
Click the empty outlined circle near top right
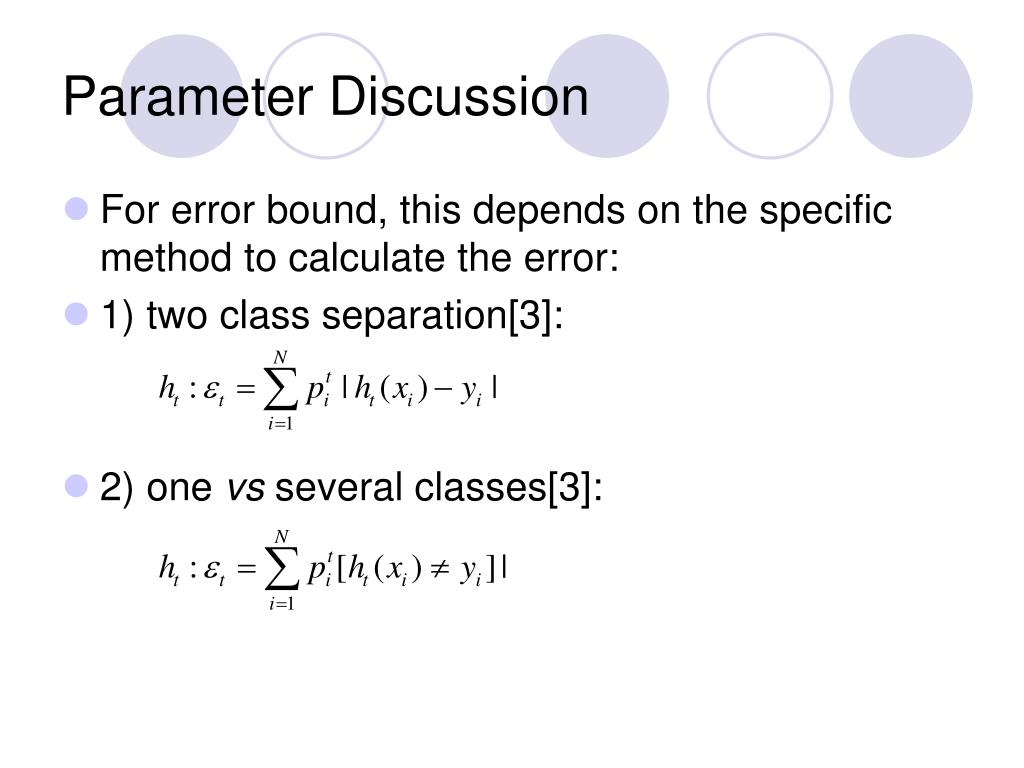click(770, 96)
